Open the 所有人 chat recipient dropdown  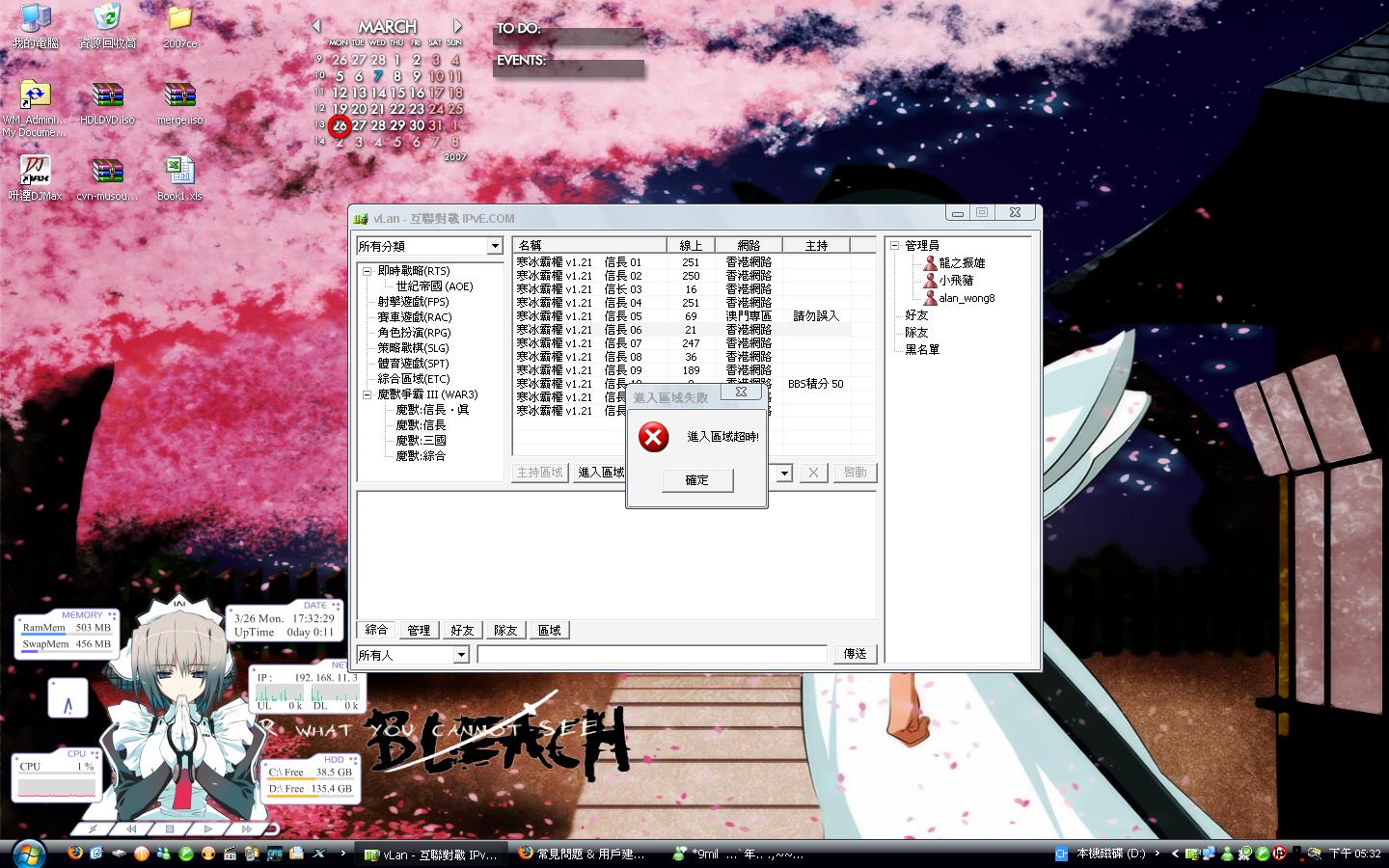pyautogui.click(x=461, y=654)
